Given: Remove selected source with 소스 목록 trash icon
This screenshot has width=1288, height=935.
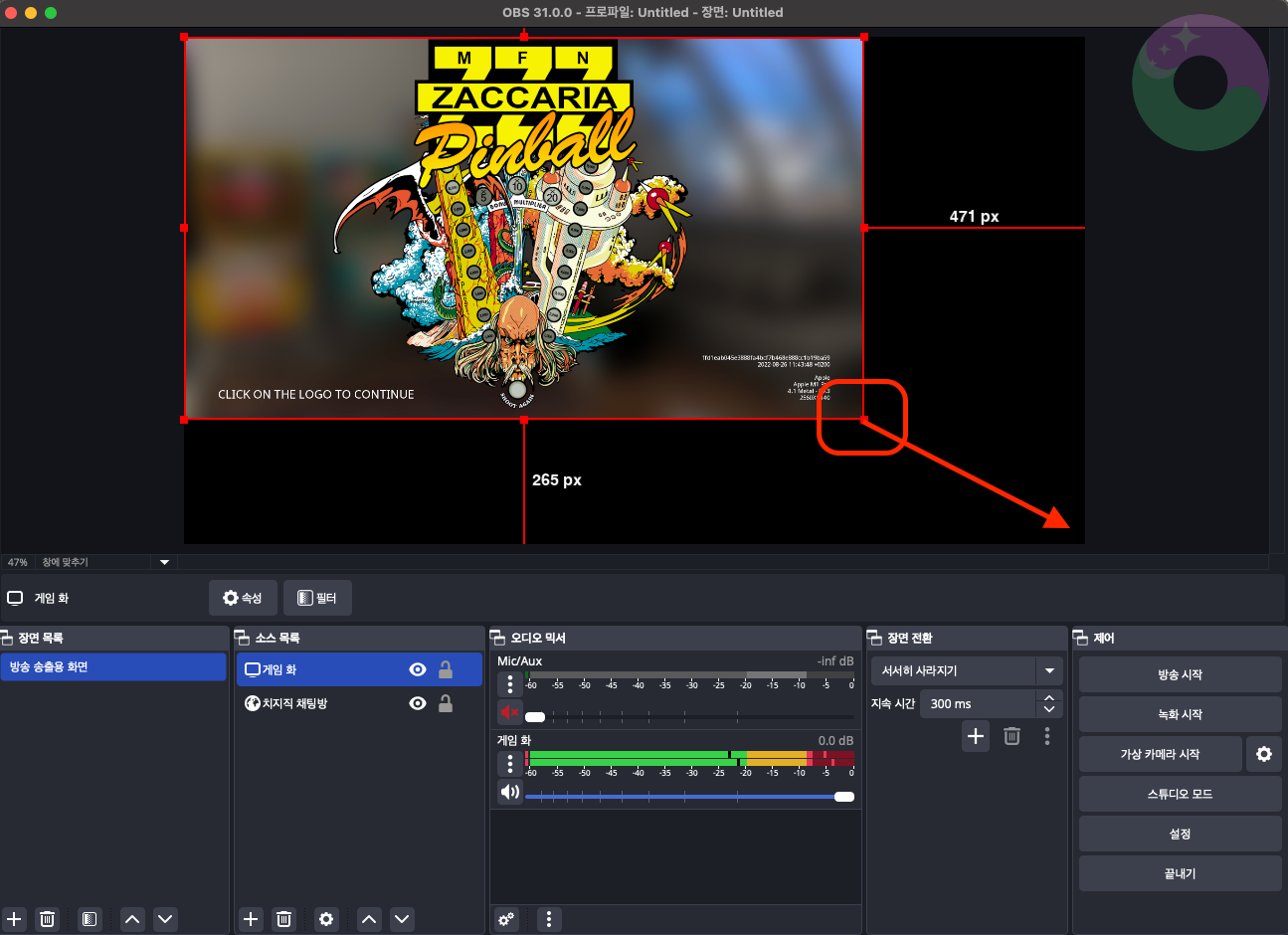Looking at the screenshot, I should pyautogui.click(x=283, y=919).
